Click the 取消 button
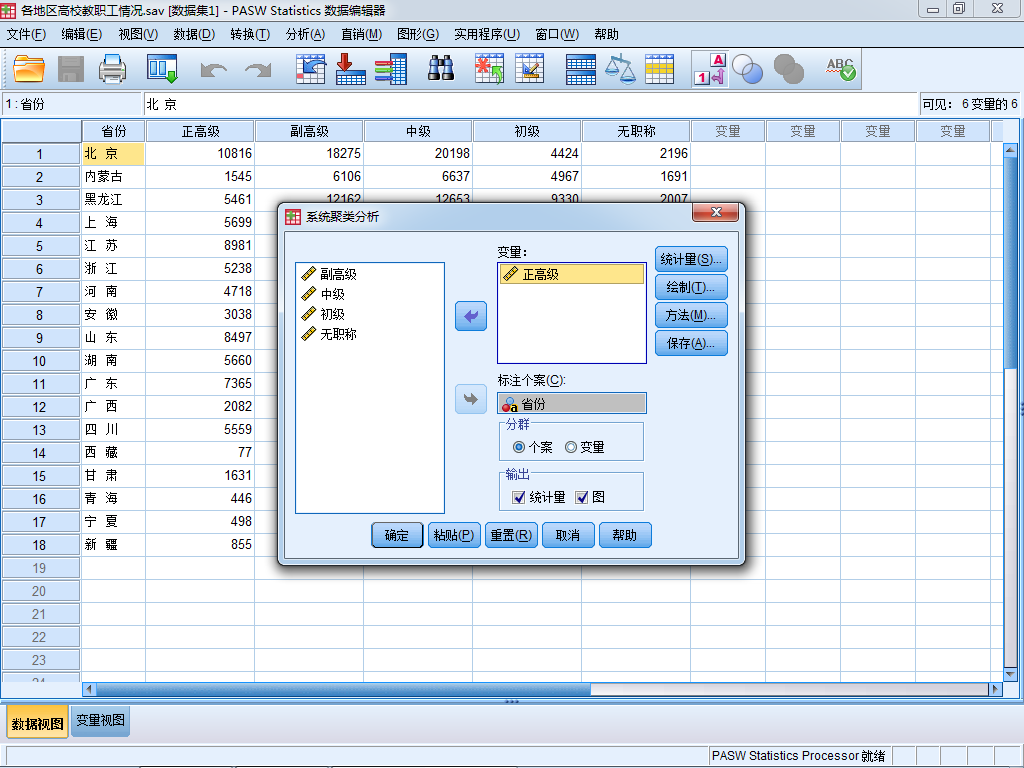The image size is (1024, 768). pyautogui.click(x=568, y=536)
